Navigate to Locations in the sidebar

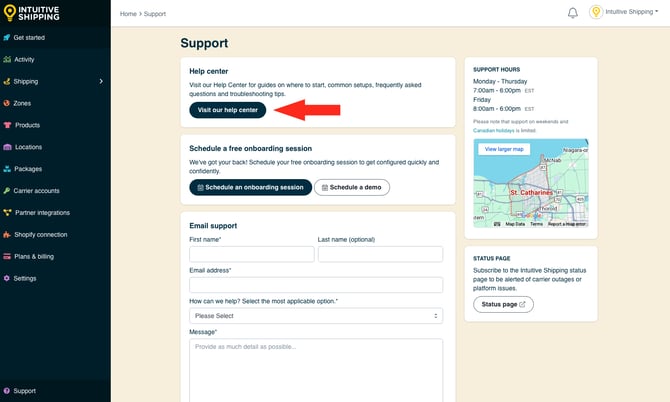click(28, 147)
